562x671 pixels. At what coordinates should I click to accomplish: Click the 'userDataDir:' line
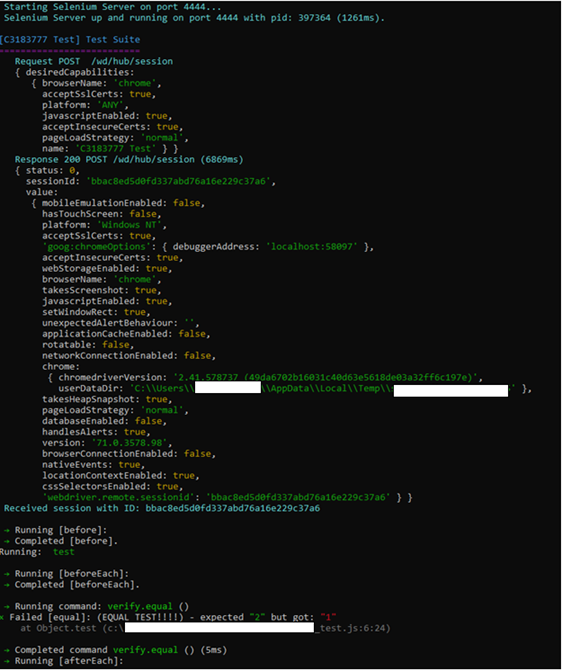[295, 389]
